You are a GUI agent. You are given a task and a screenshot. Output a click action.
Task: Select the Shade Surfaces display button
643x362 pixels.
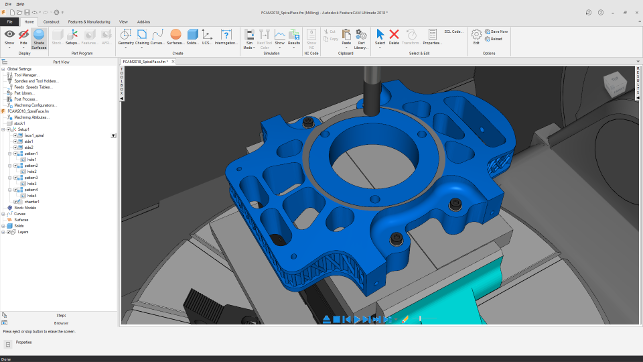(x=39, y=39)
